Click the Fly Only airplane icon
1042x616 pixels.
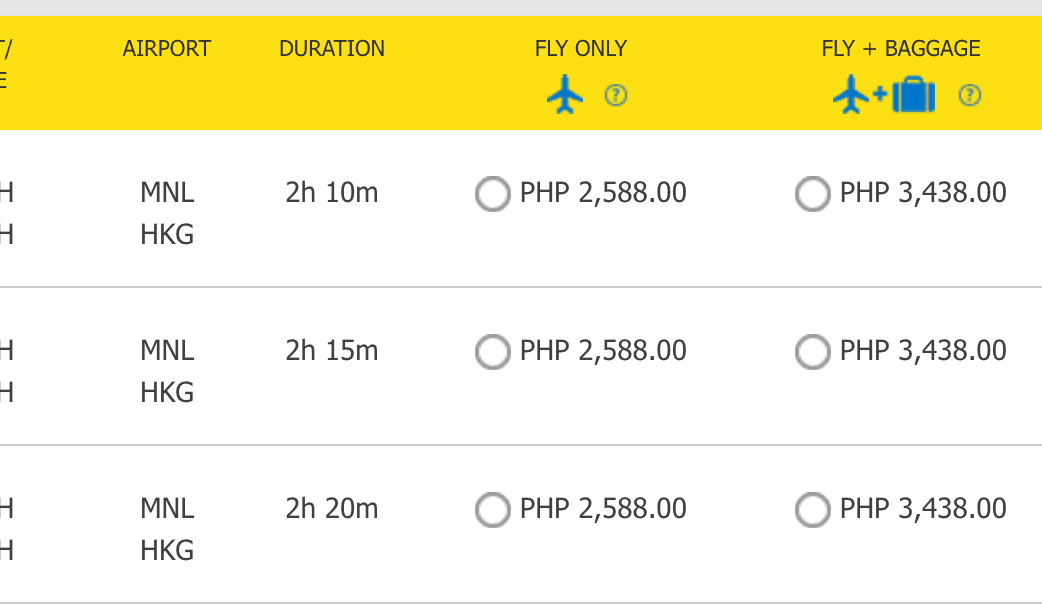tap(565, 96)
